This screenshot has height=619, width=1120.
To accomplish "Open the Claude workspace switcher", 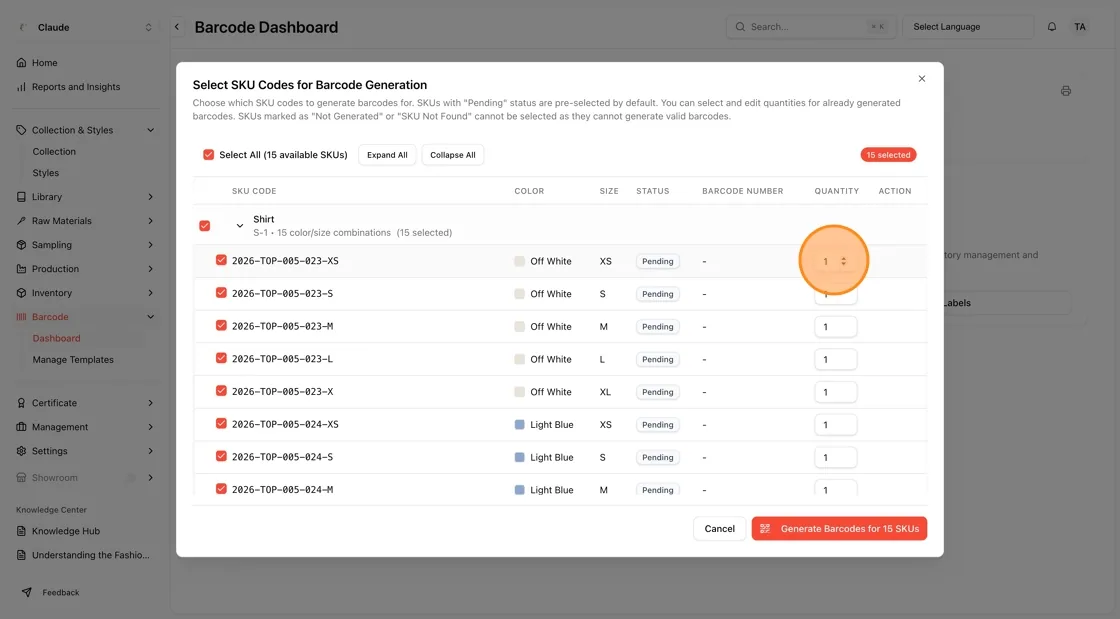I will (x=84, y=27).
